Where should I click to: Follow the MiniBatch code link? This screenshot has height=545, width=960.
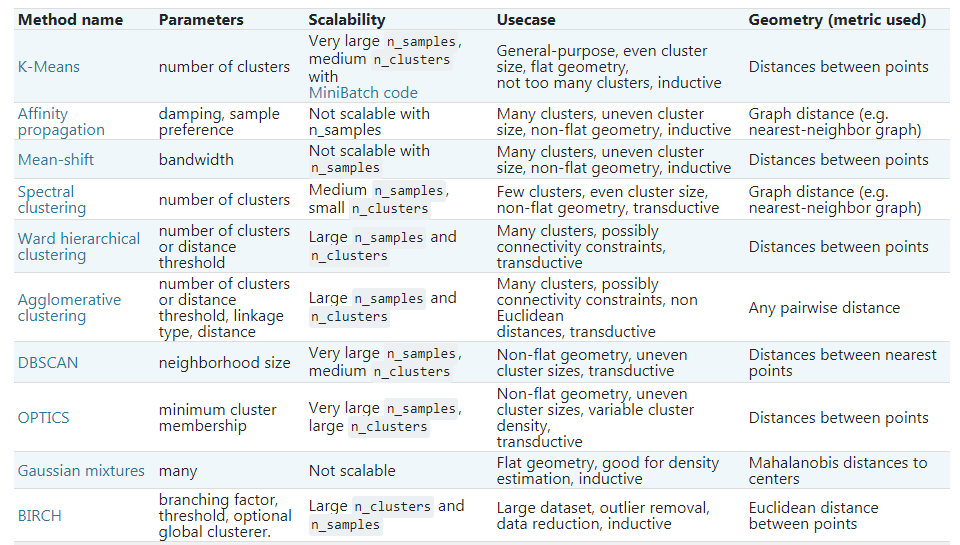pos(363,93)
